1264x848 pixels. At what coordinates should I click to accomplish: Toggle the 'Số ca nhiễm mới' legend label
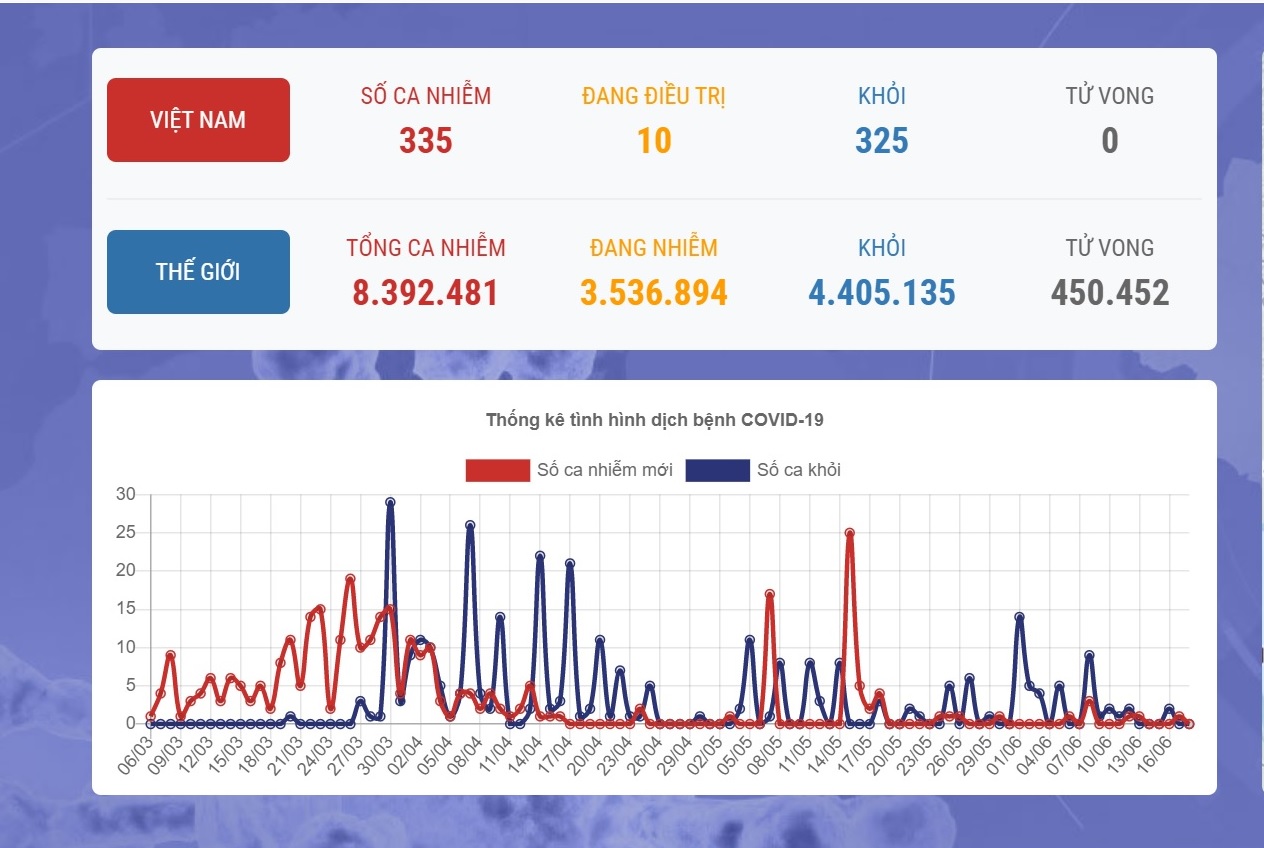click(604, 470)
